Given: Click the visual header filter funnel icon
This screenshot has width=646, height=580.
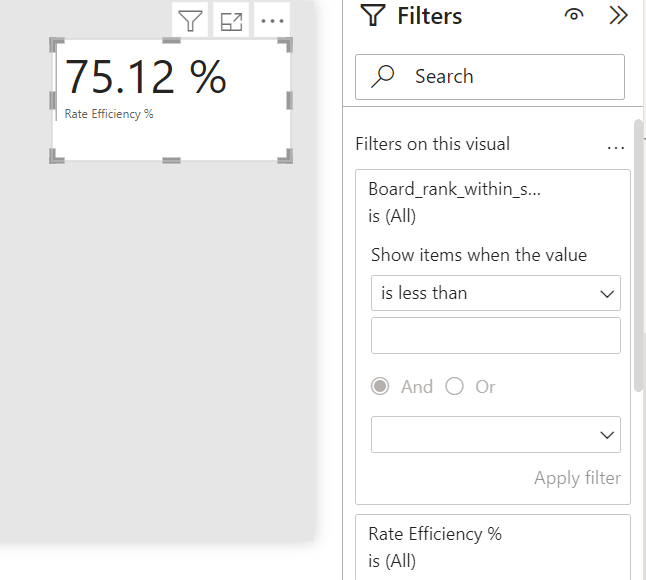Looking at the screenshot, I should (190, 21).
